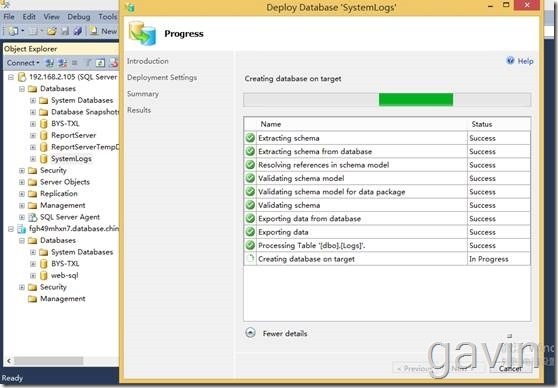Click the Filter icon in Object Explorer toolbar
The image size is (558, 388).
point(88,63)
